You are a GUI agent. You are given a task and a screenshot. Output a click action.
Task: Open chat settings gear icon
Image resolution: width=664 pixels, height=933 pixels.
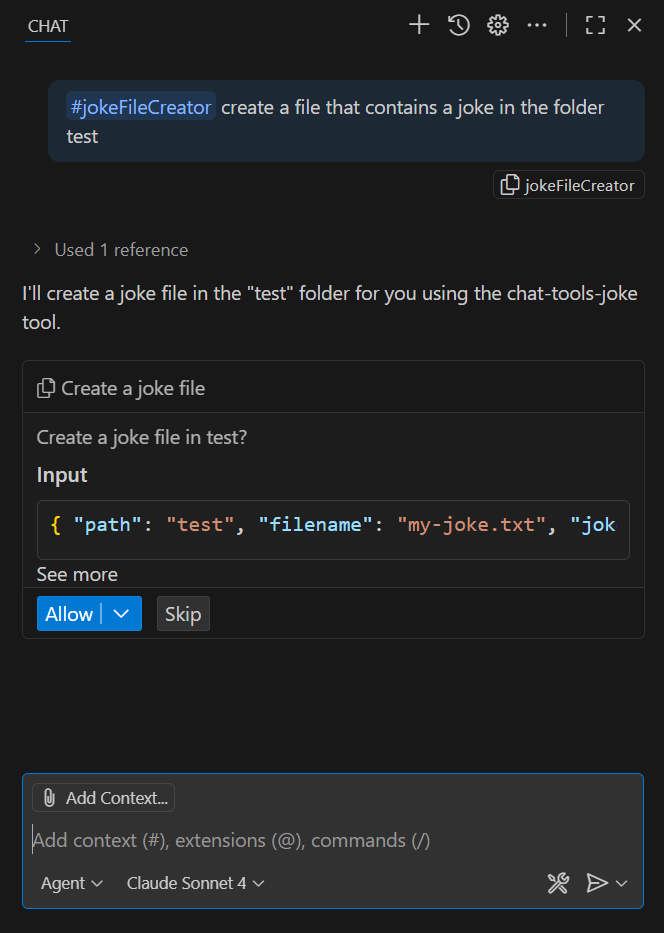click(x=498, y=26)
